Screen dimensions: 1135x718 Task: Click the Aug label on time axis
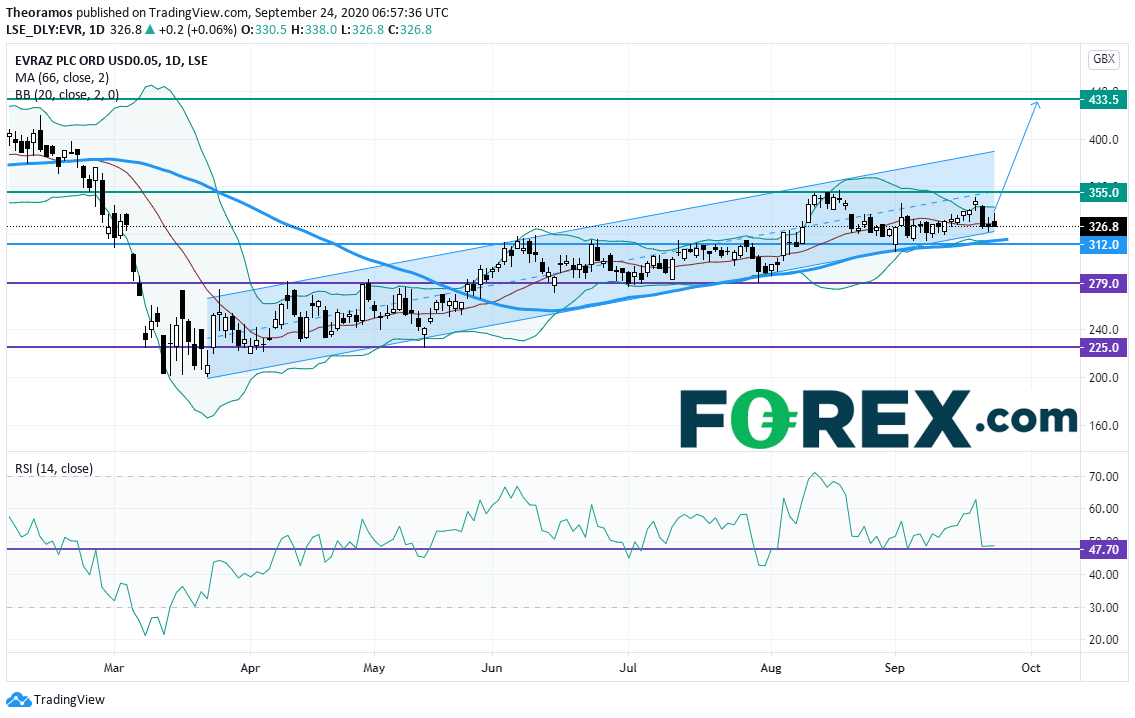pos(770,666)
